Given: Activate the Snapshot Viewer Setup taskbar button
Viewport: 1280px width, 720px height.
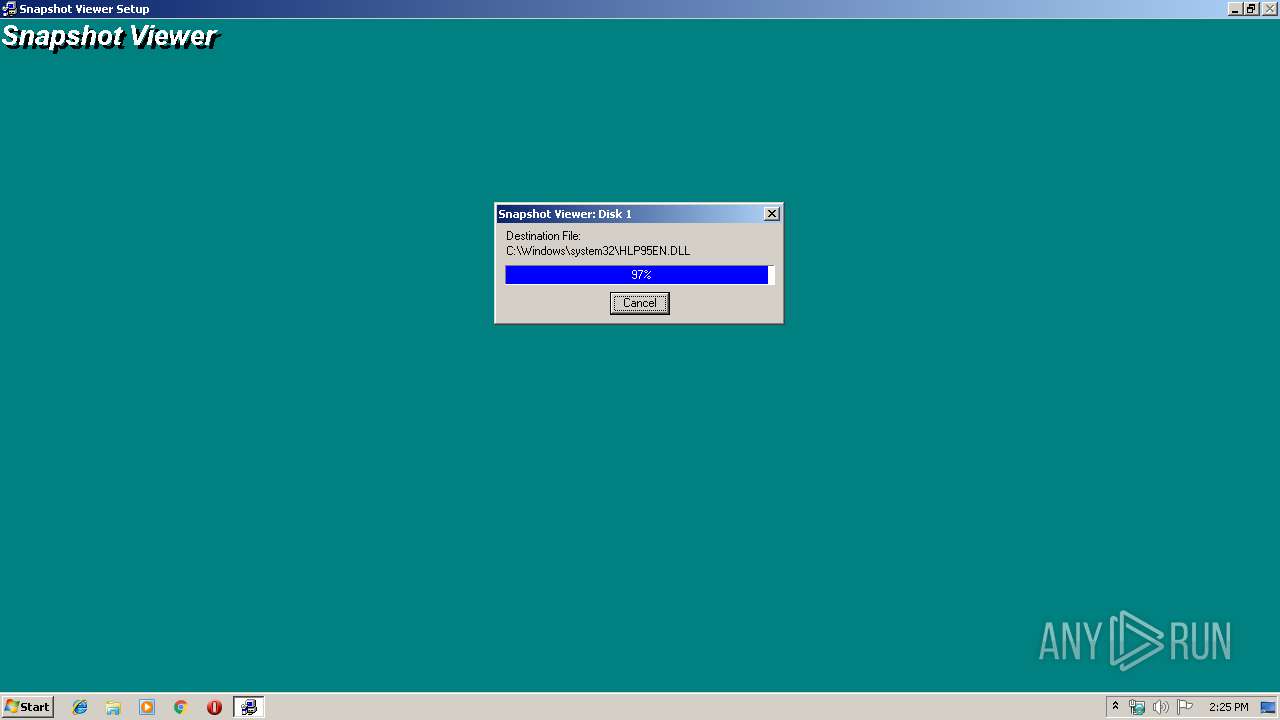Looking at the screenshot, I should (248, 707).
